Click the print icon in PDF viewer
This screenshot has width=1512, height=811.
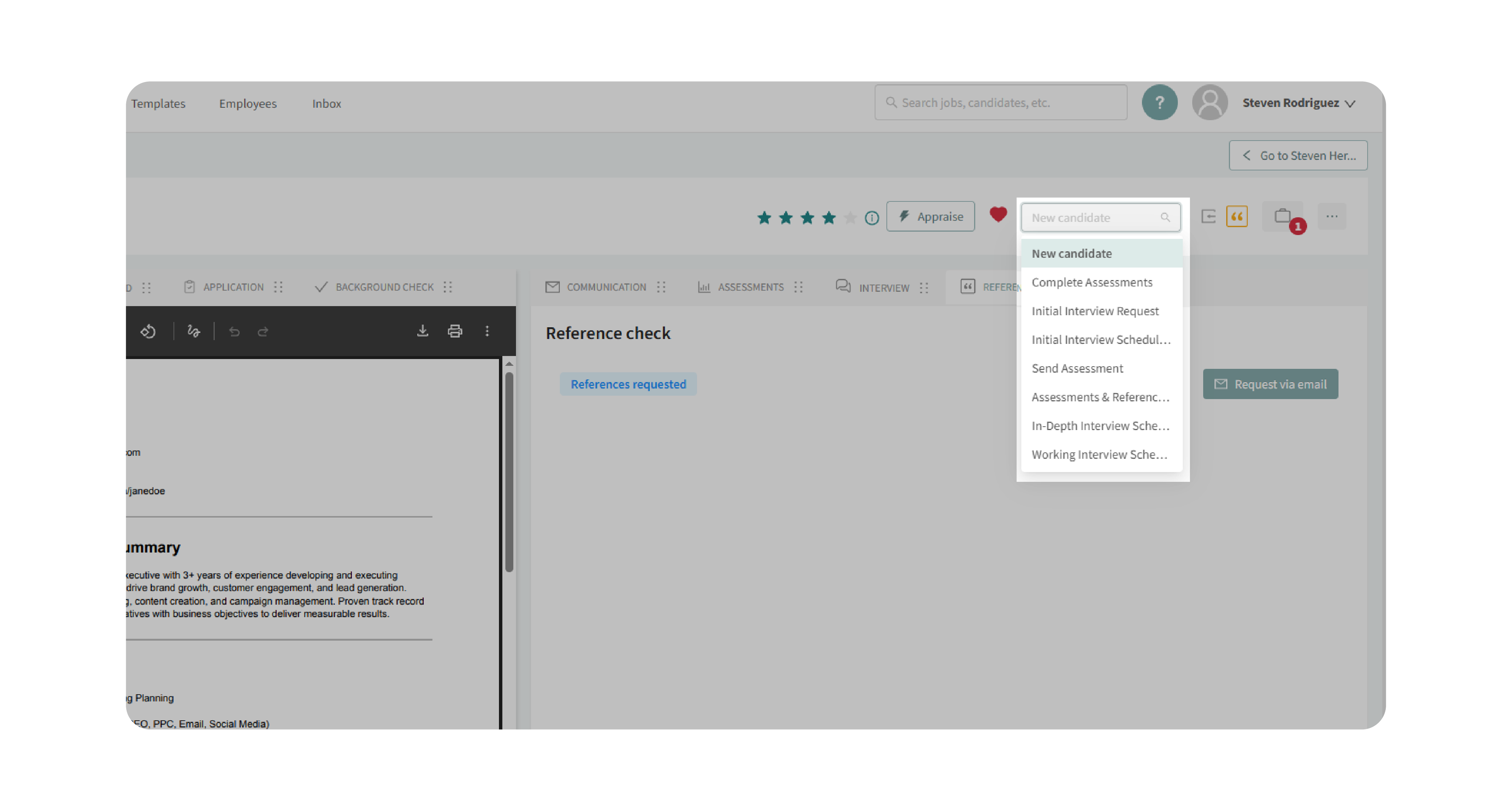point(455,331)
